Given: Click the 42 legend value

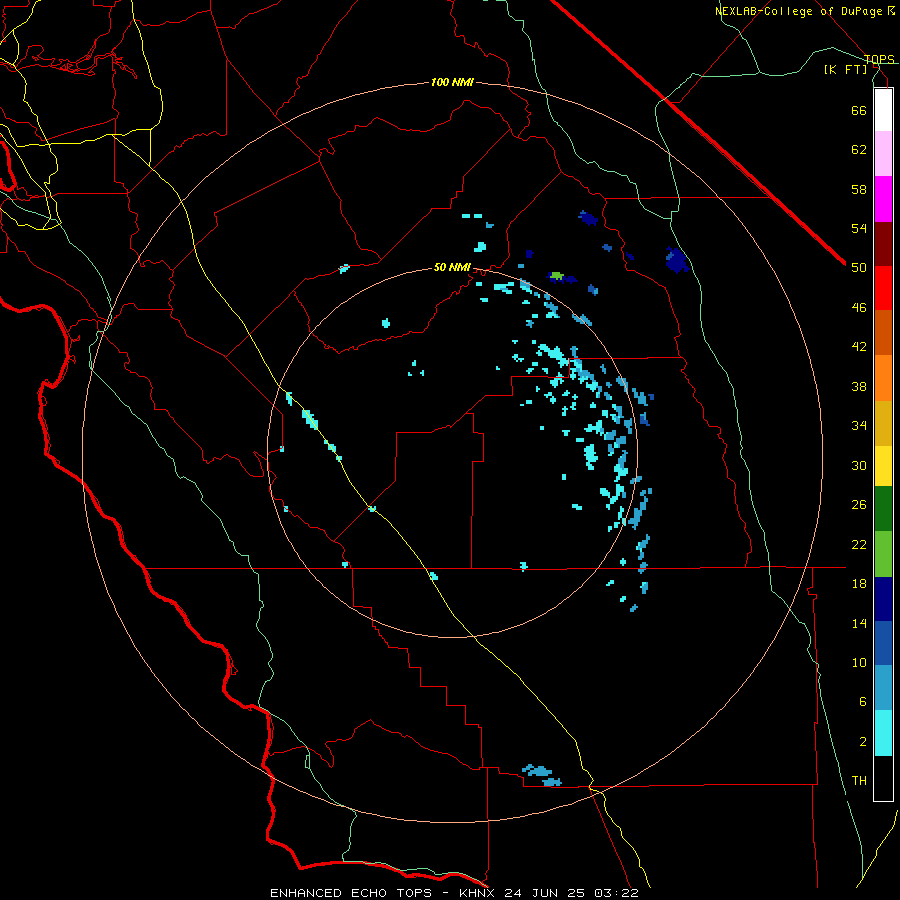Looking at the screenshot, I should click(859, 347).
